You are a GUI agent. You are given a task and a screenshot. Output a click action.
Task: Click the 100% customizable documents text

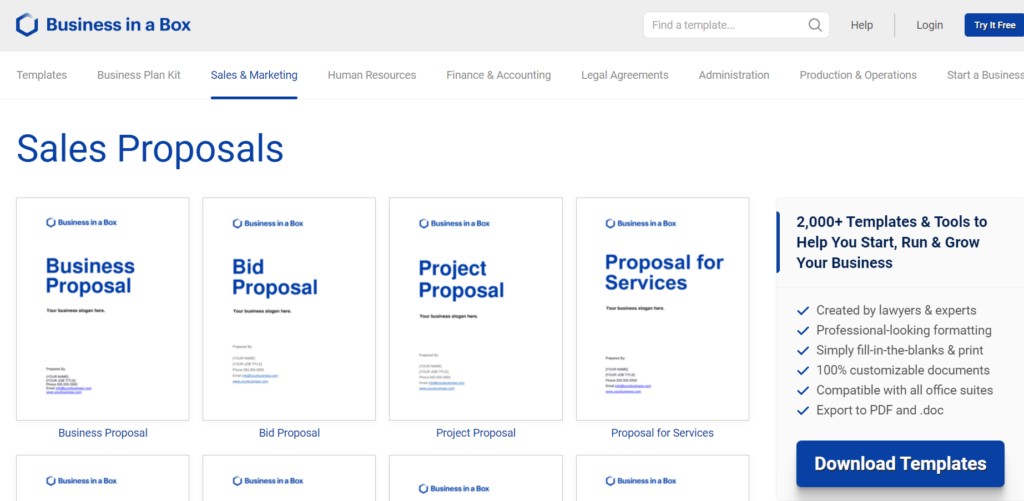903,370
